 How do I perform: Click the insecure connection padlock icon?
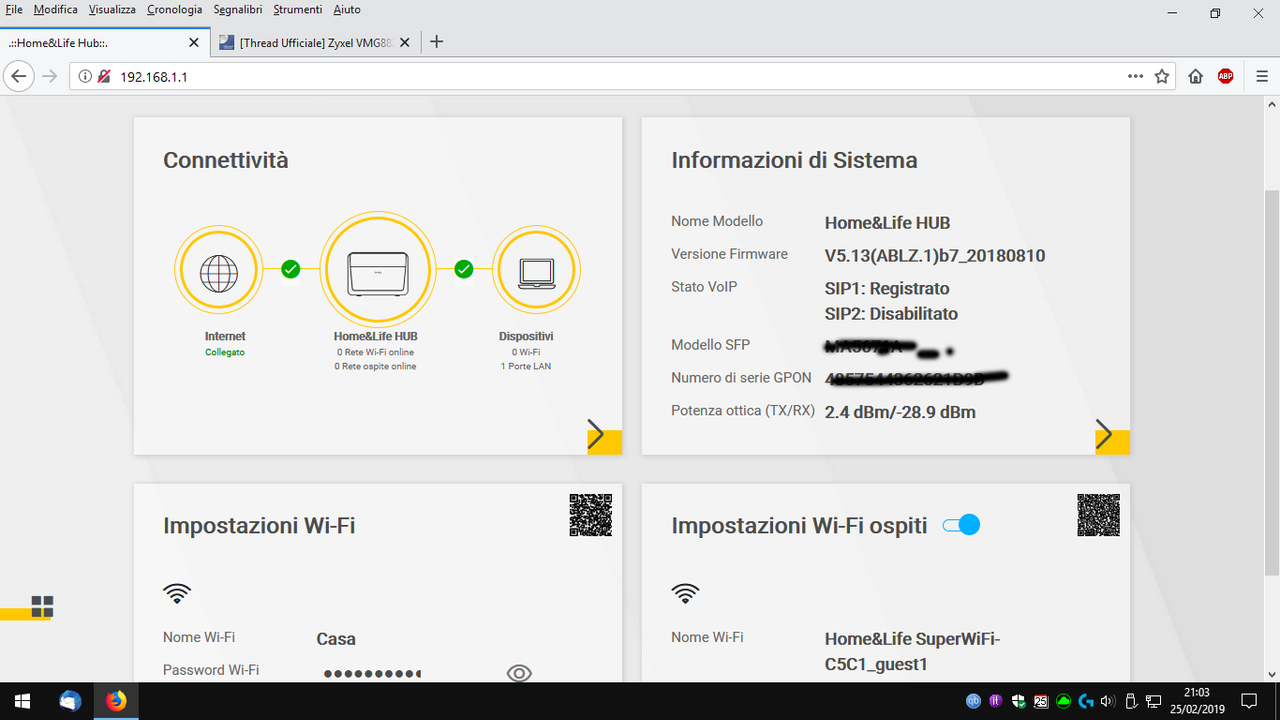pos(103,76)
